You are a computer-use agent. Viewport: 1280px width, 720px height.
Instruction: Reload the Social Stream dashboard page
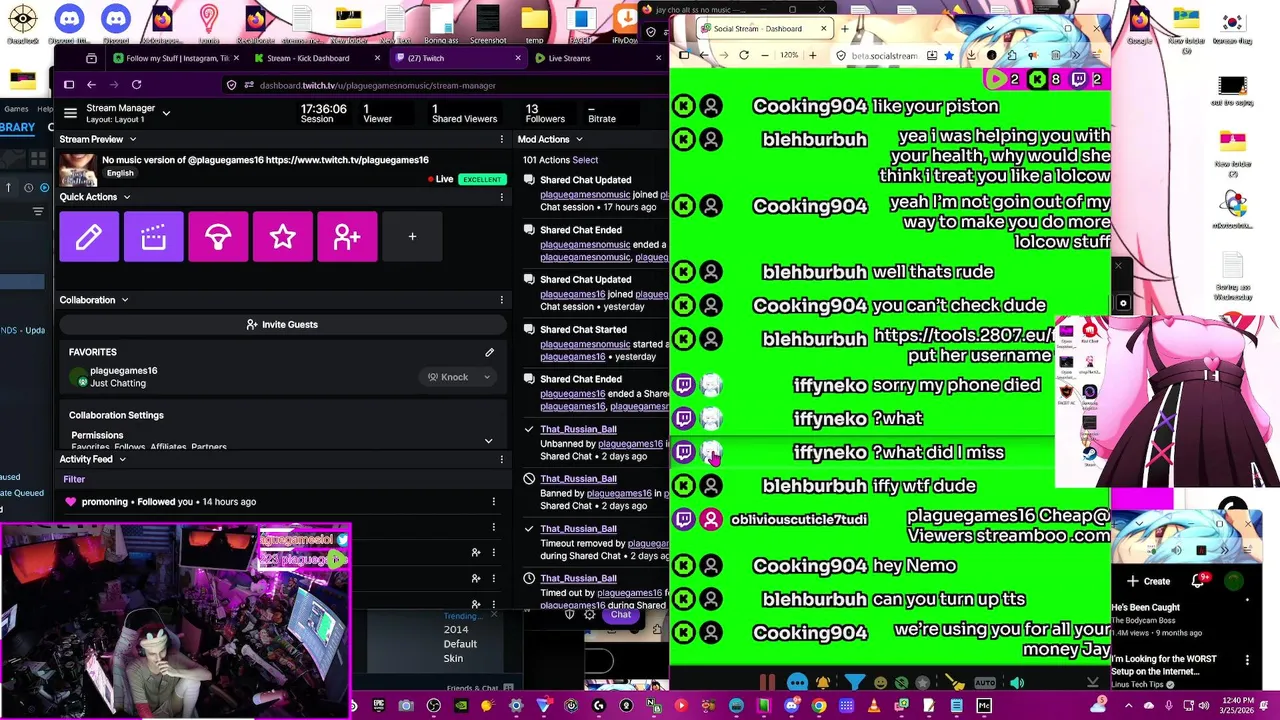point(744,56)
